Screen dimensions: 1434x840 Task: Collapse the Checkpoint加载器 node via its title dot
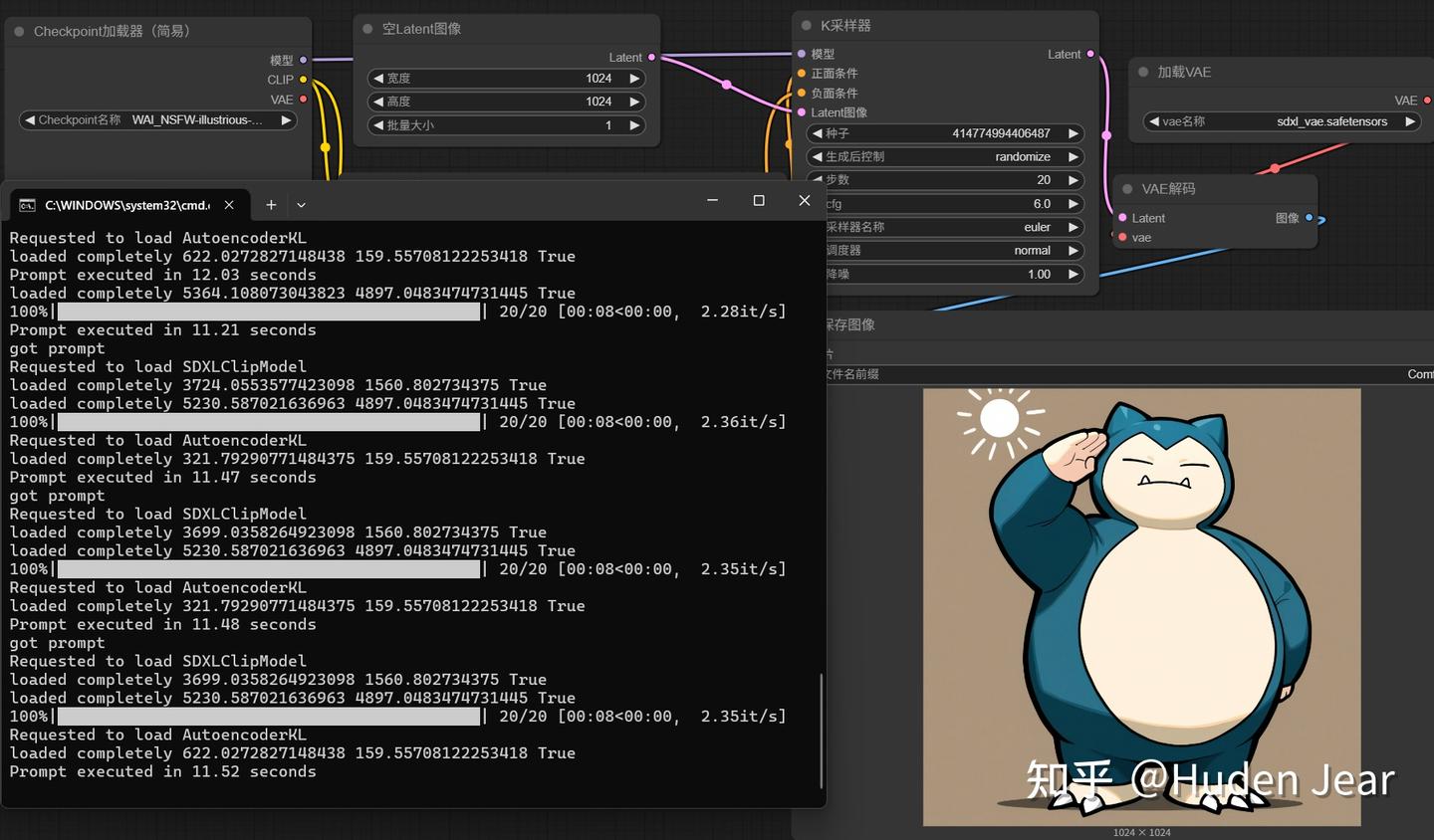tap(19, 32)
